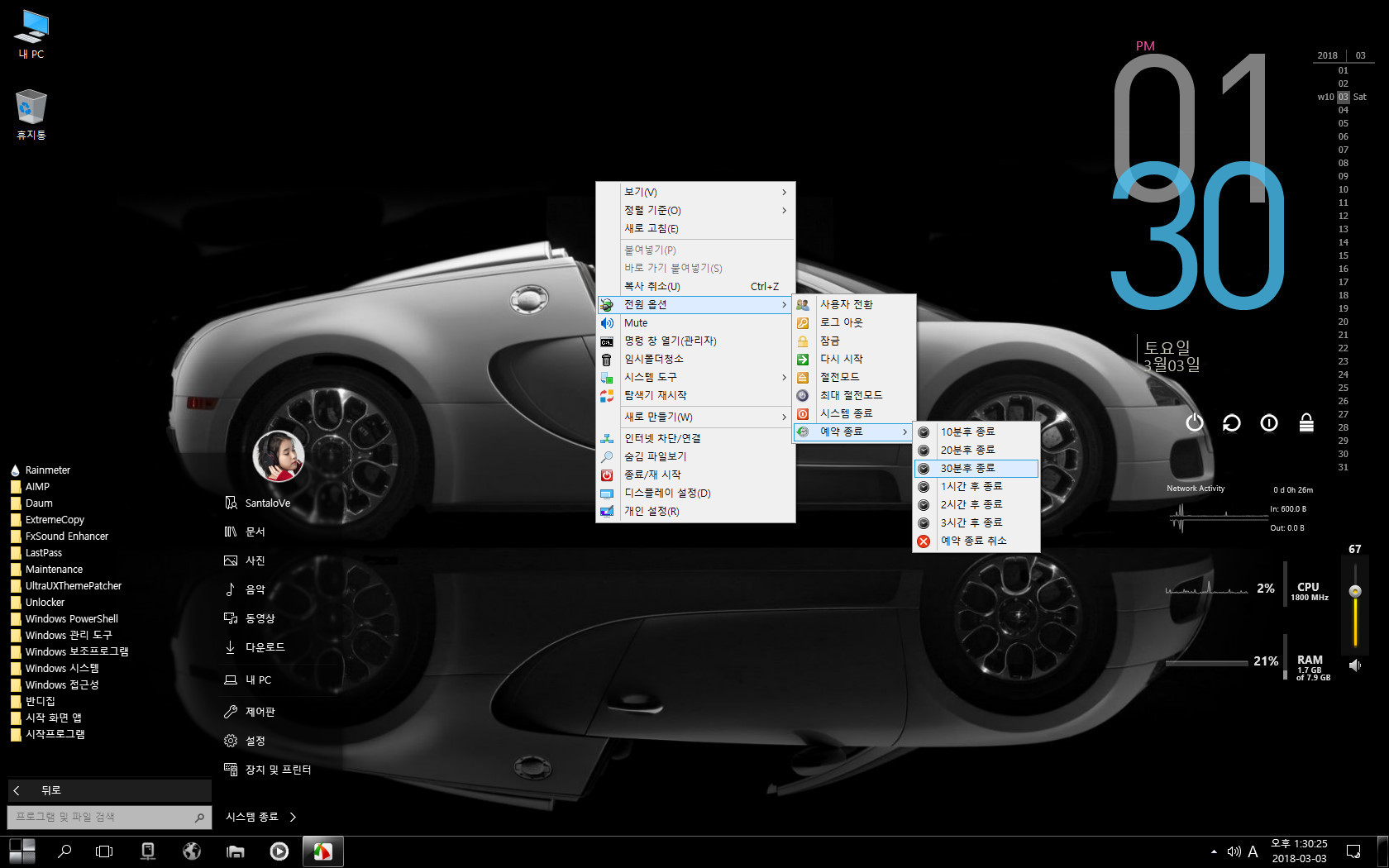Open the 설정 settings gear link
This screenshot has height=868, width=1389.
[246, 741]
